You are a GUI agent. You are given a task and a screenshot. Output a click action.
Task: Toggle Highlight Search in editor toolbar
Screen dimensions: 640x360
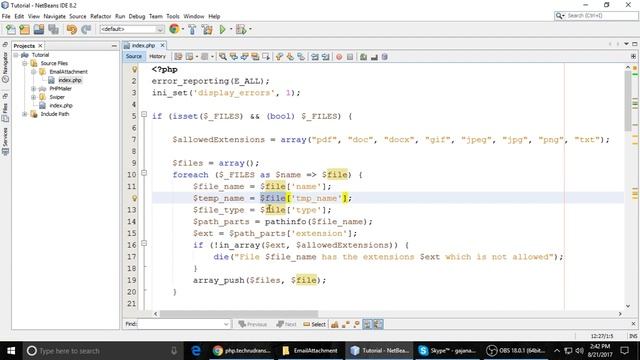click(x=255, y=57)
